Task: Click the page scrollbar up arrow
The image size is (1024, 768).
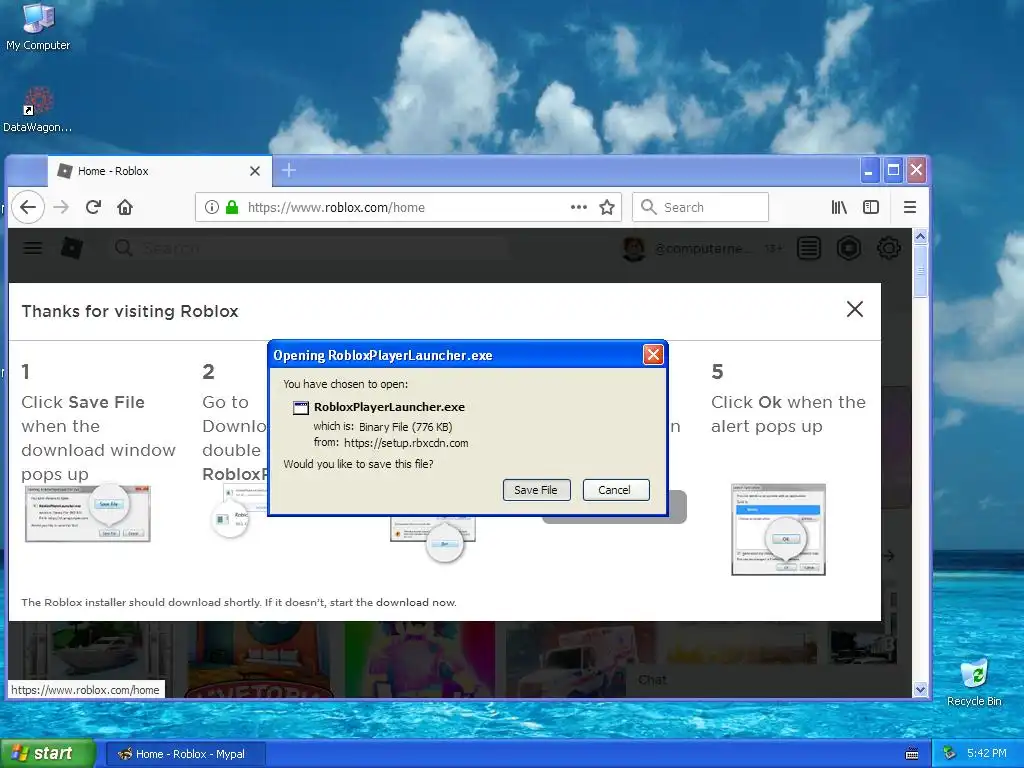Action: (x=920, y=236)
